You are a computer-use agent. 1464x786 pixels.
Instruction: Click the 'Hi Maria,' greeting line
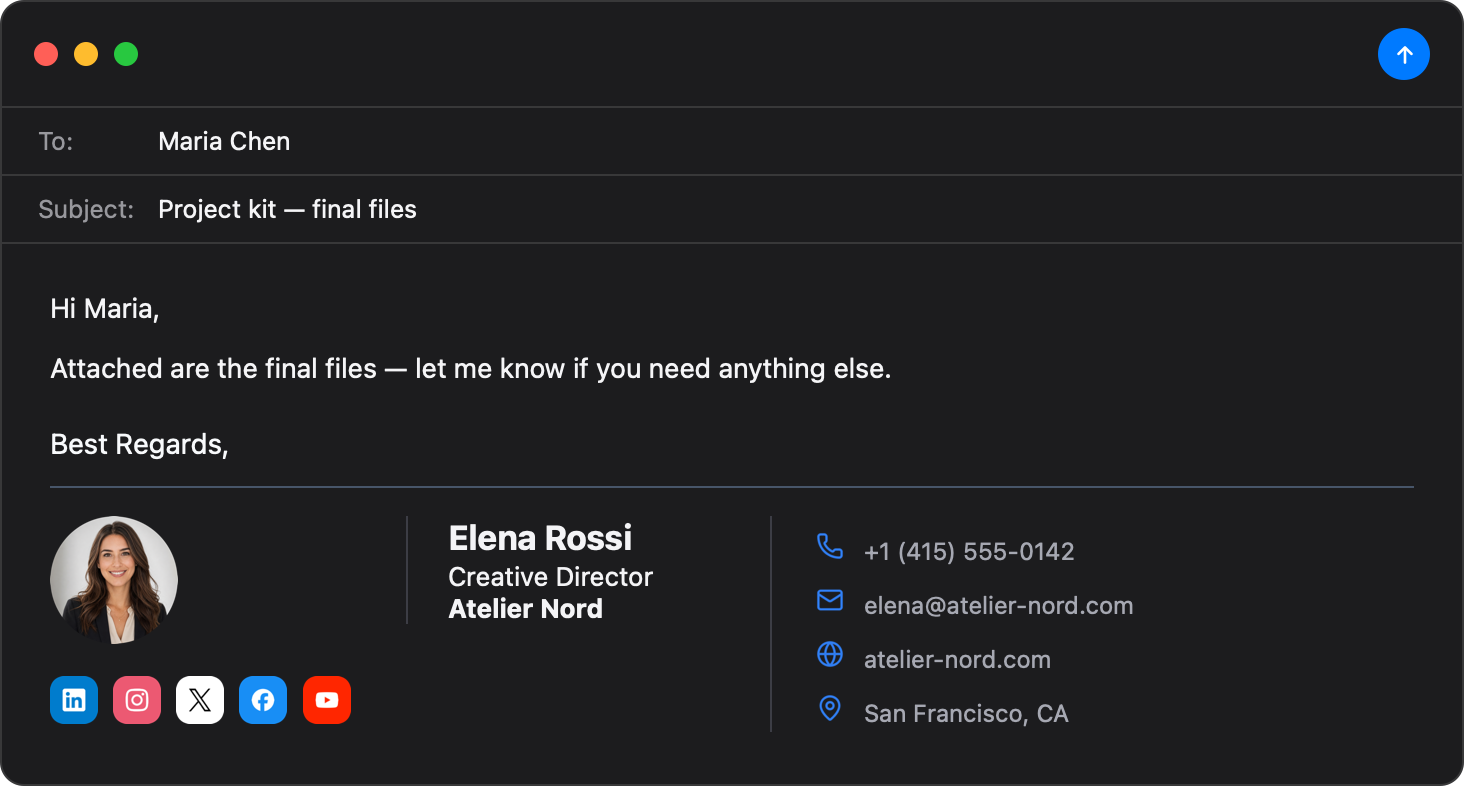click(105, 309)
